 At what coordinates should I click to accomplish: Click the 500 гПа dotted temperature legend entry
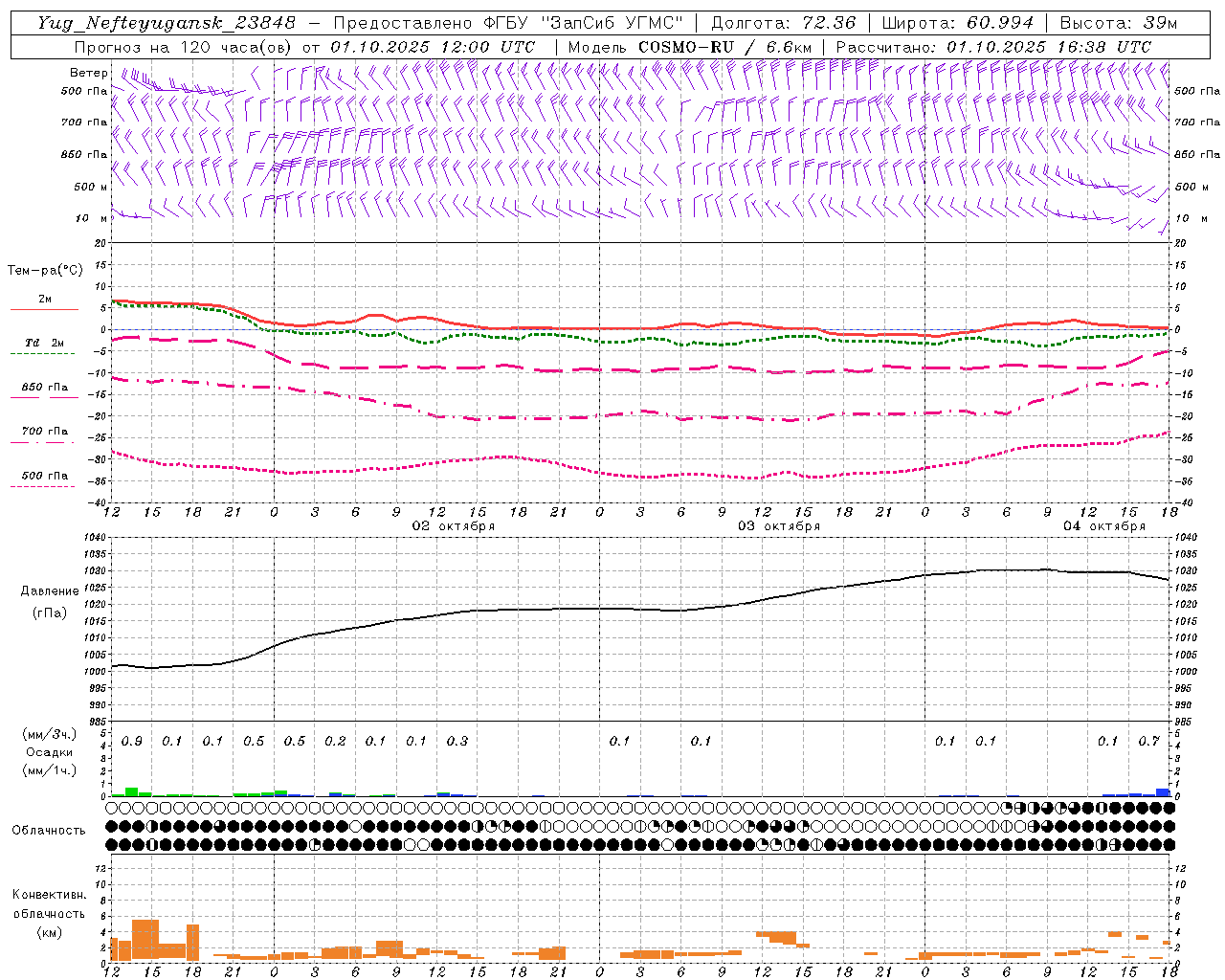[x=45, y=476]
